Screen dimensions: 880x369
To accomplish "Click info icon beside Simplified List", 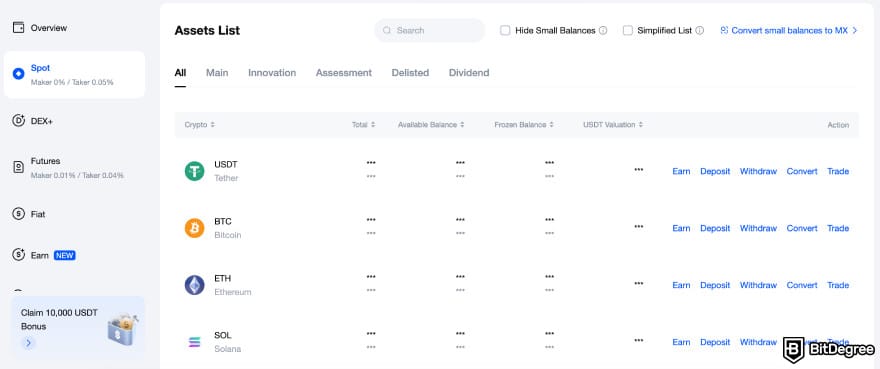I will click(699, 30).
